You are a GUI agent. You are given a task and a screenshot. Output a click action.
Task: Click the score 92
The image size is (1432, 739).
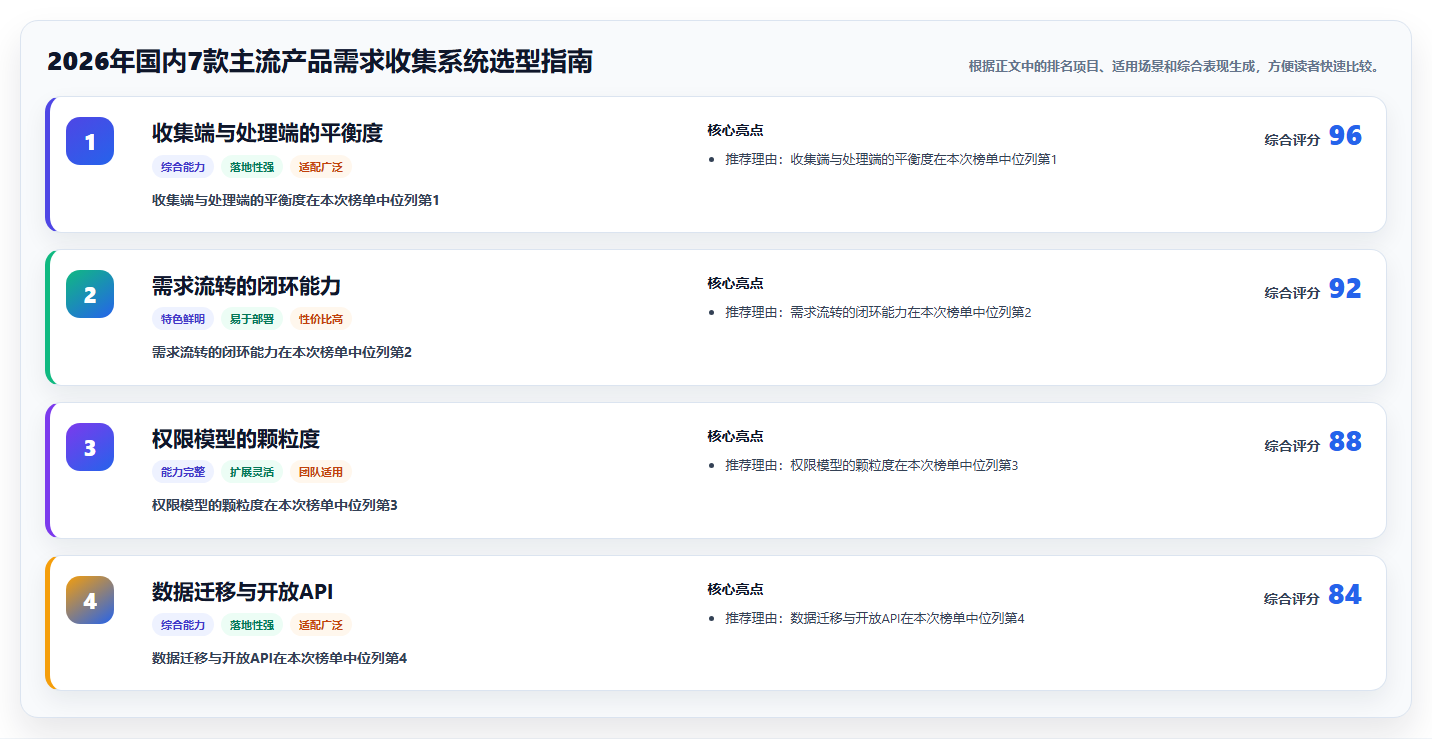1345,289
